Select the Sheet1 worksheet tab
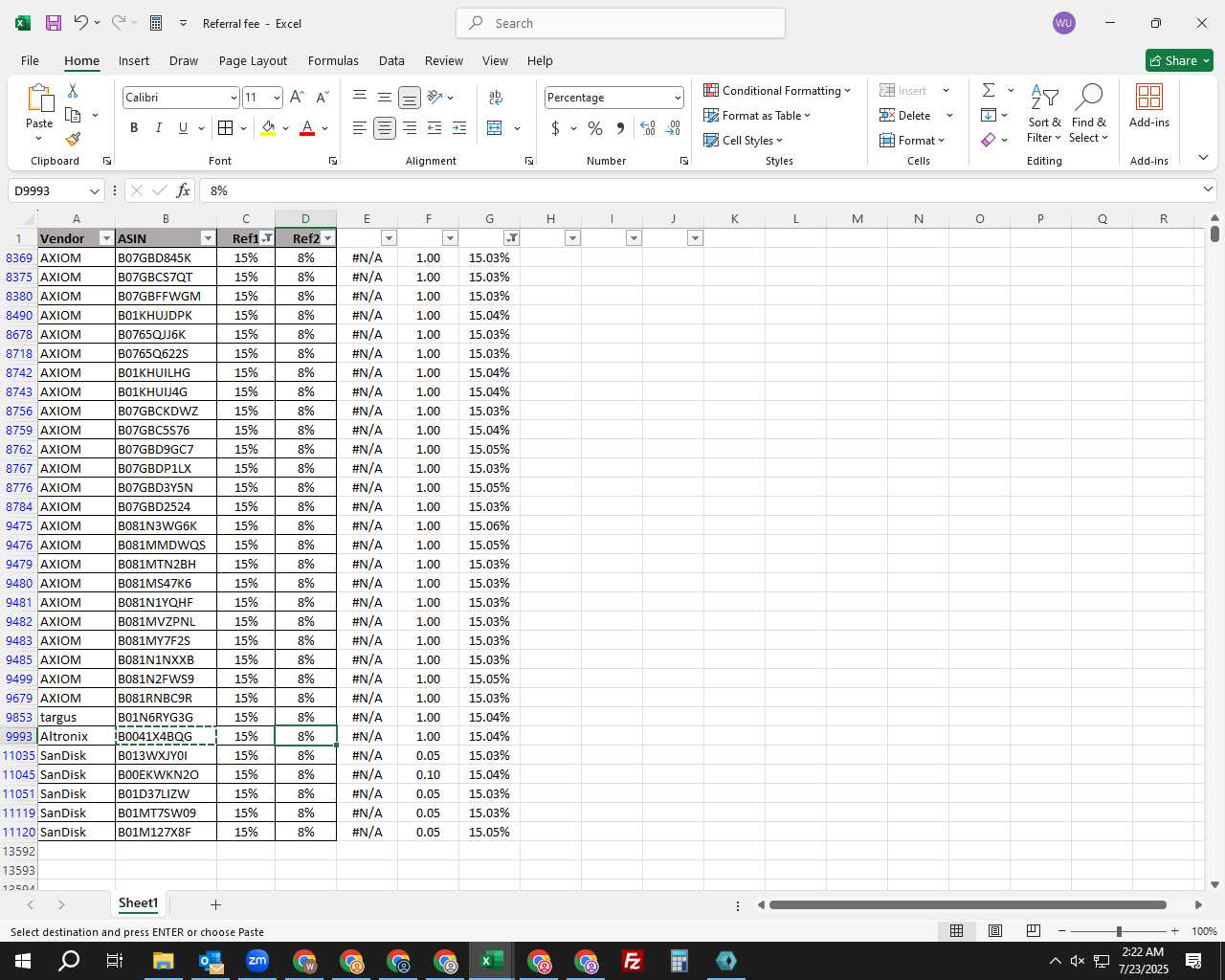Viewport: 1225px width, 980px height. [138, 903]
